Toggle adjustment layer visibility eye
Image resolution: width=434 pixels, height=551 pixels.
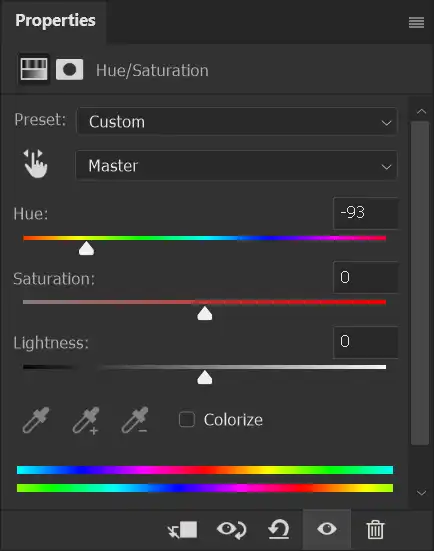coord(327,529)
